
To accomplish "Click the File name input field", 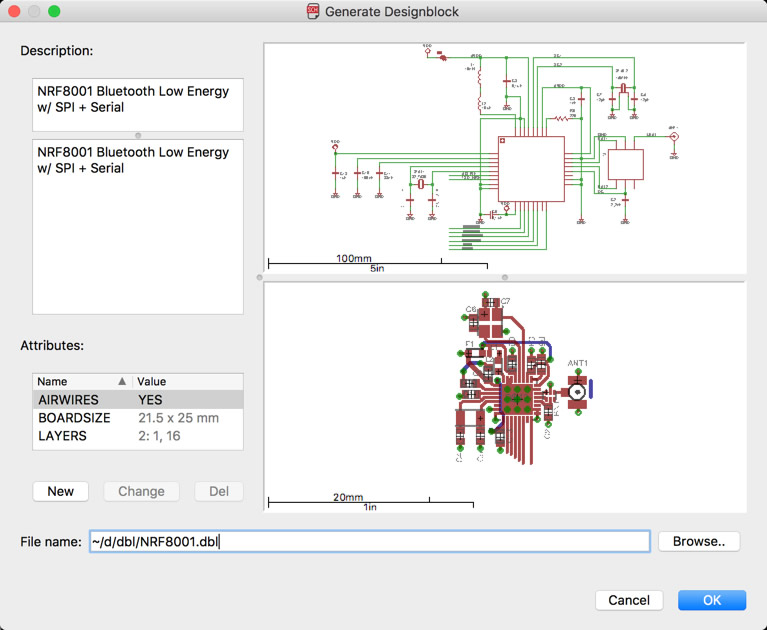I will coord(368,541).
